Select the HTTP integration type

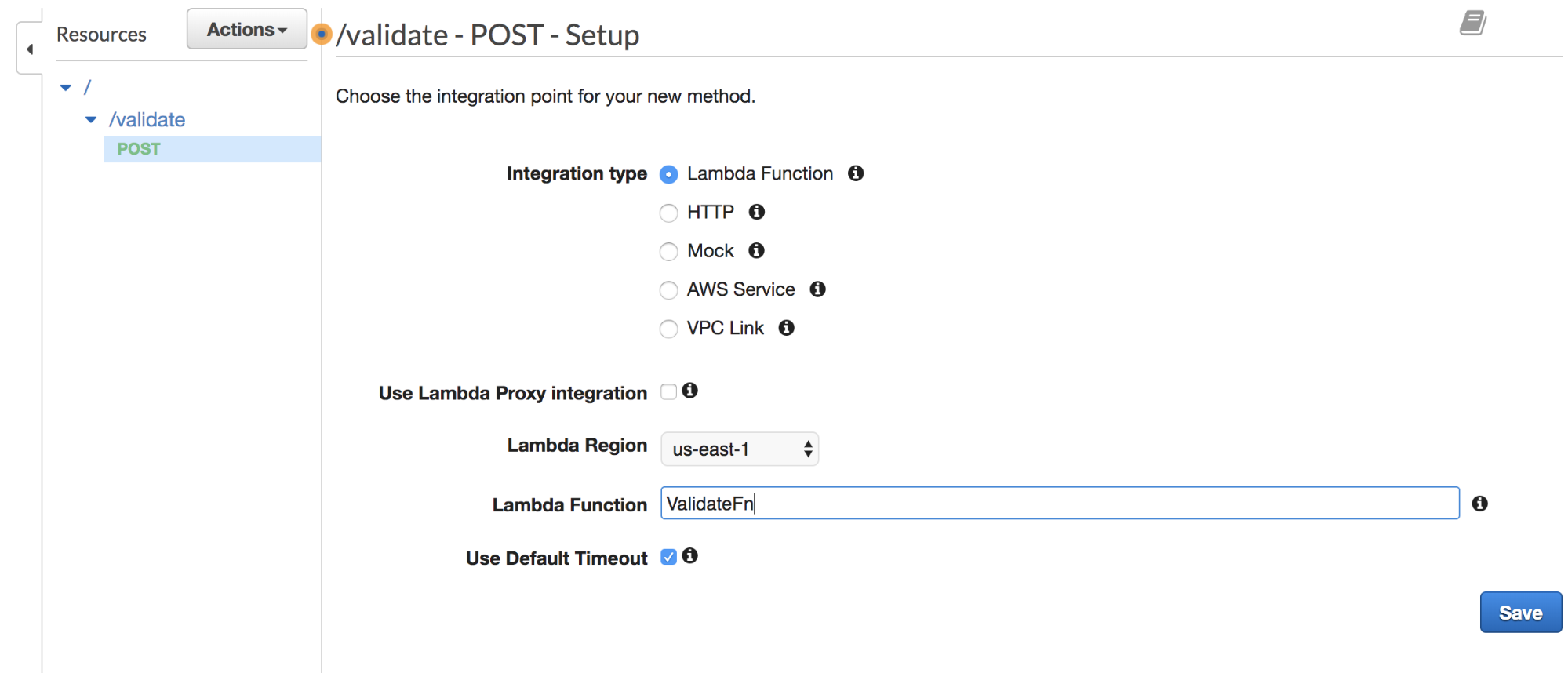click(x=669, y=213)
